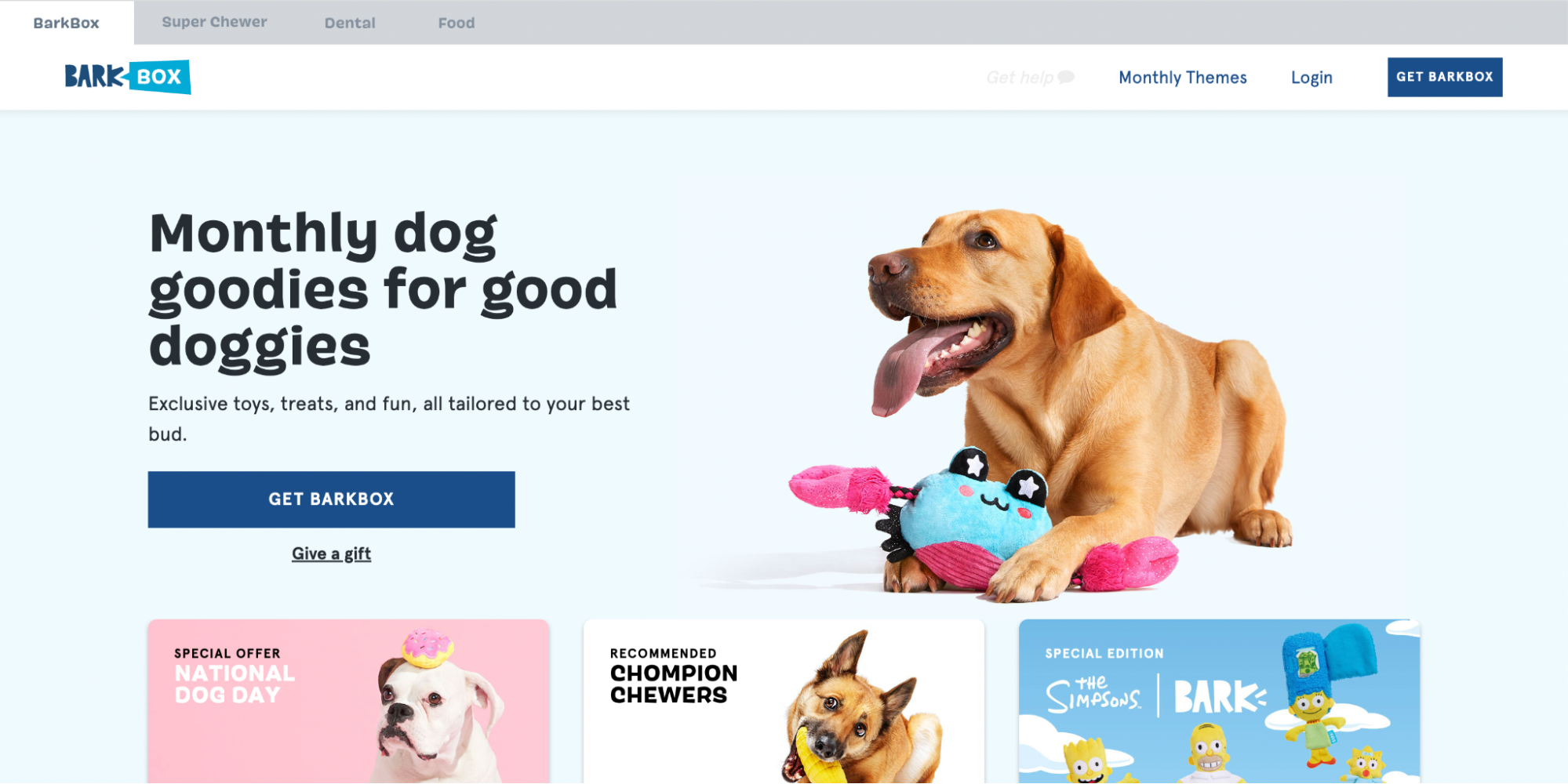Open the National Dog Day special offer card
The width and height of the screenshot is (1568, 784).
348,701
